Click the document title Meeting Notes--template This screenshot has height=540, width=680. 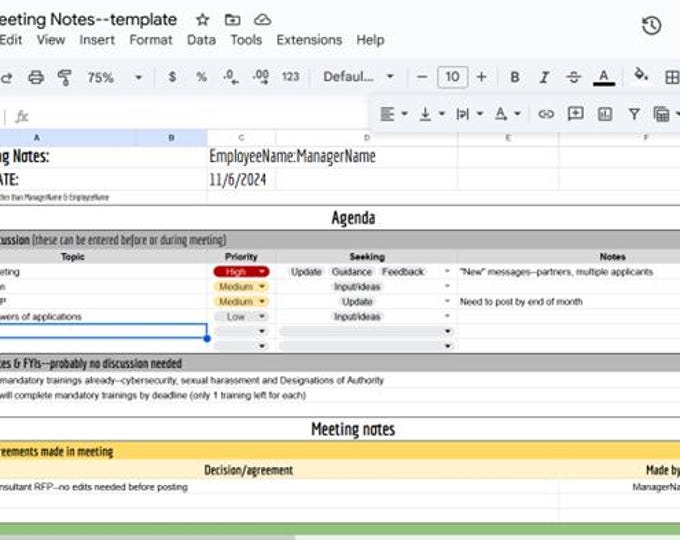(88, 20)
